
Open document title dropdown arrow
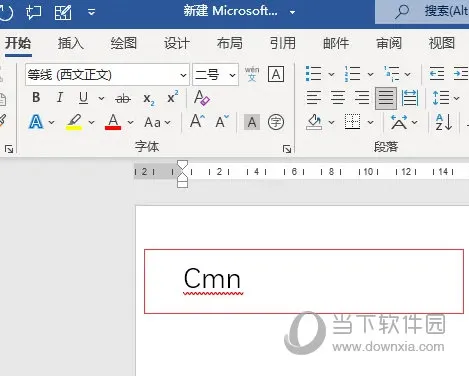(x=292, y=12)
